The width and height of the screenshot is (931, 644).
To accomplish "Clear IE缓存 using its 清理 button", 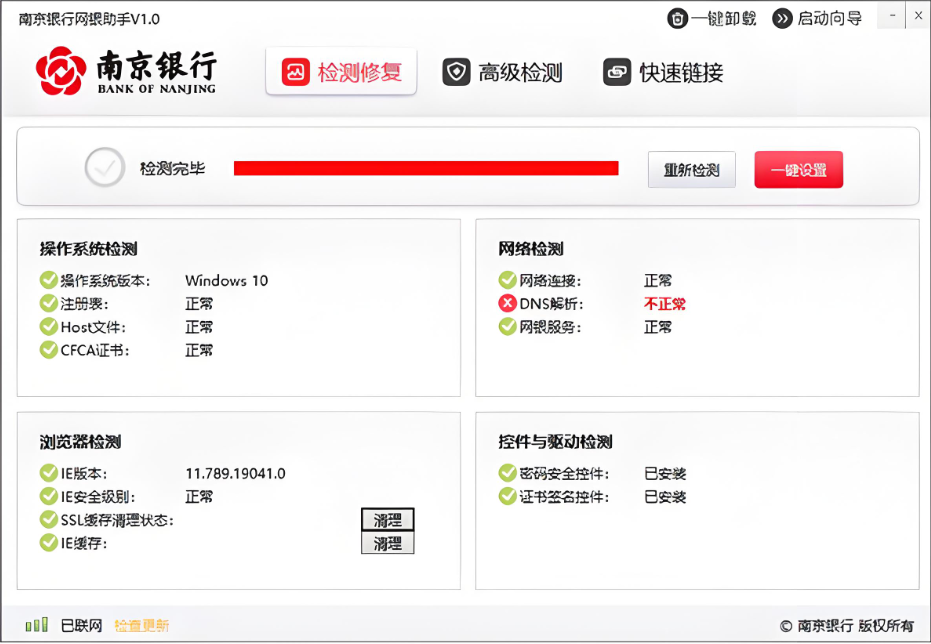I will coord(388,543).
